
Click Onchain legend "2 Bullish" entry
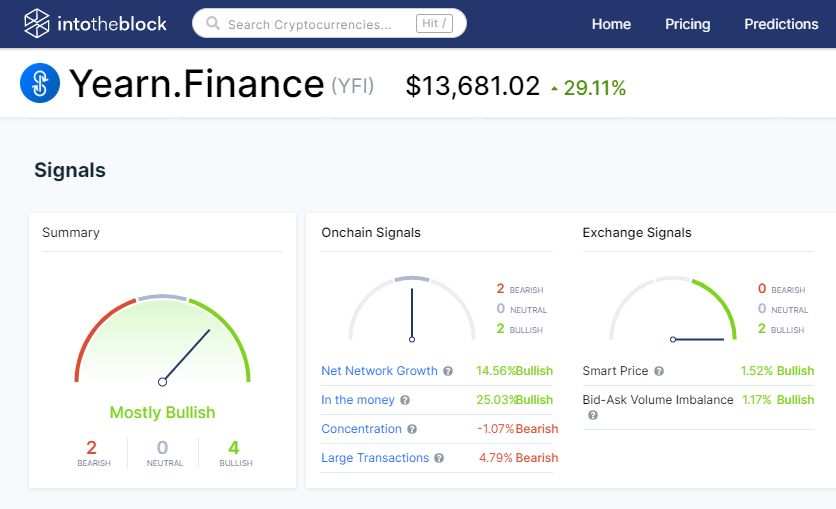[x=519, y=329]
